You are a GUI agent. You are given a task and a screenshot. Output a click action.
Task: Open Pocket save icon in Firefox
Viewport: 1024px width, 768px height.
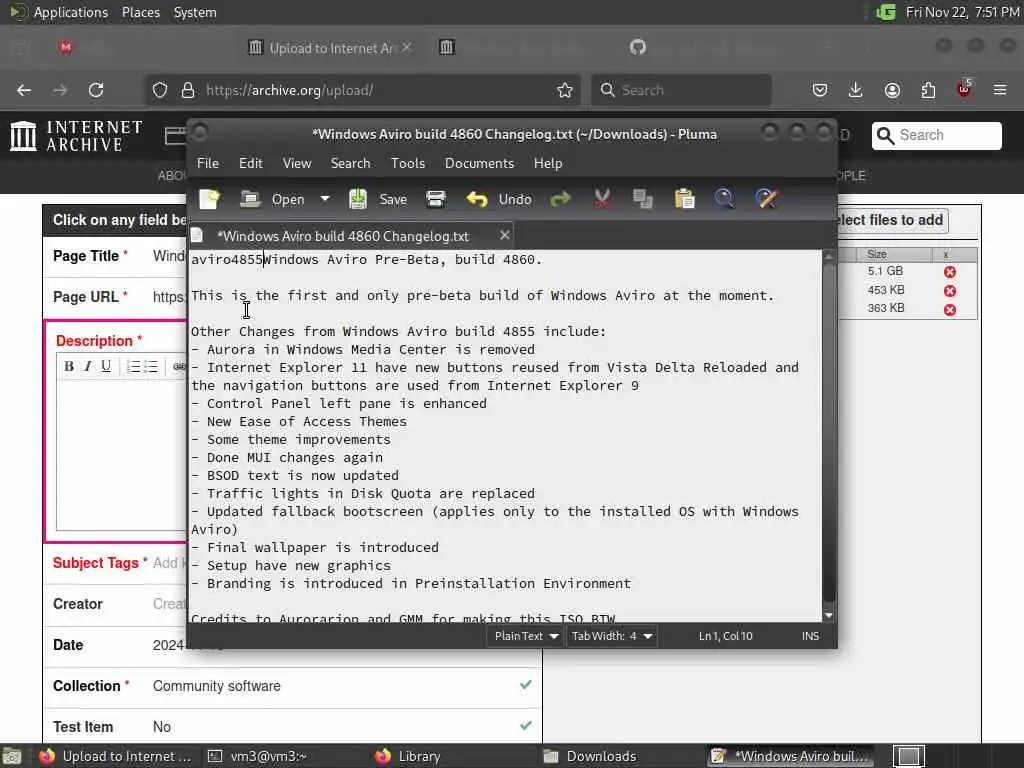click(x=820, y=90)
